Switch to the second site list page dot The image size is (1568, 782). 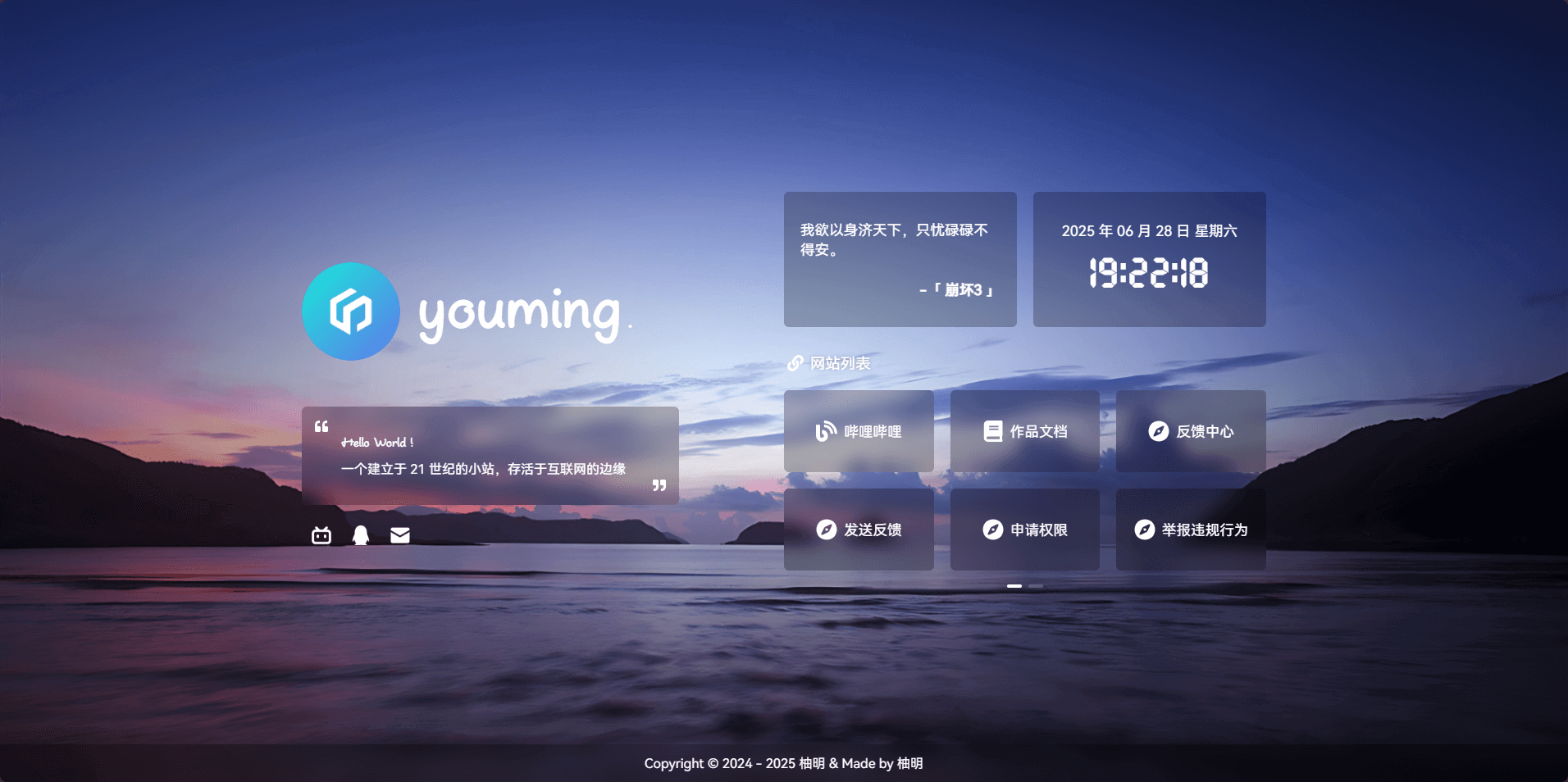tap(1036, 586)
